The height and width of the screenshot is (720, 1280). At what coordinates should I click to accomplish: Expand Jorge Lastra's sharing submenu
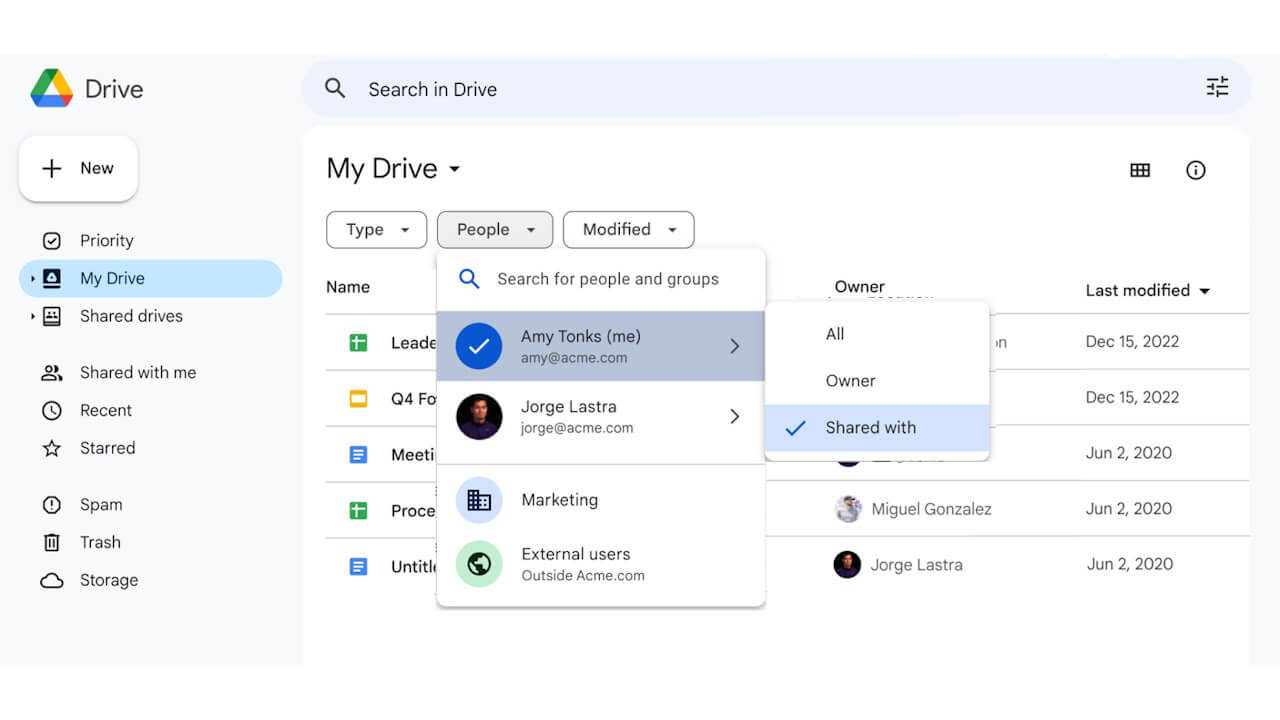pos(735,416)
